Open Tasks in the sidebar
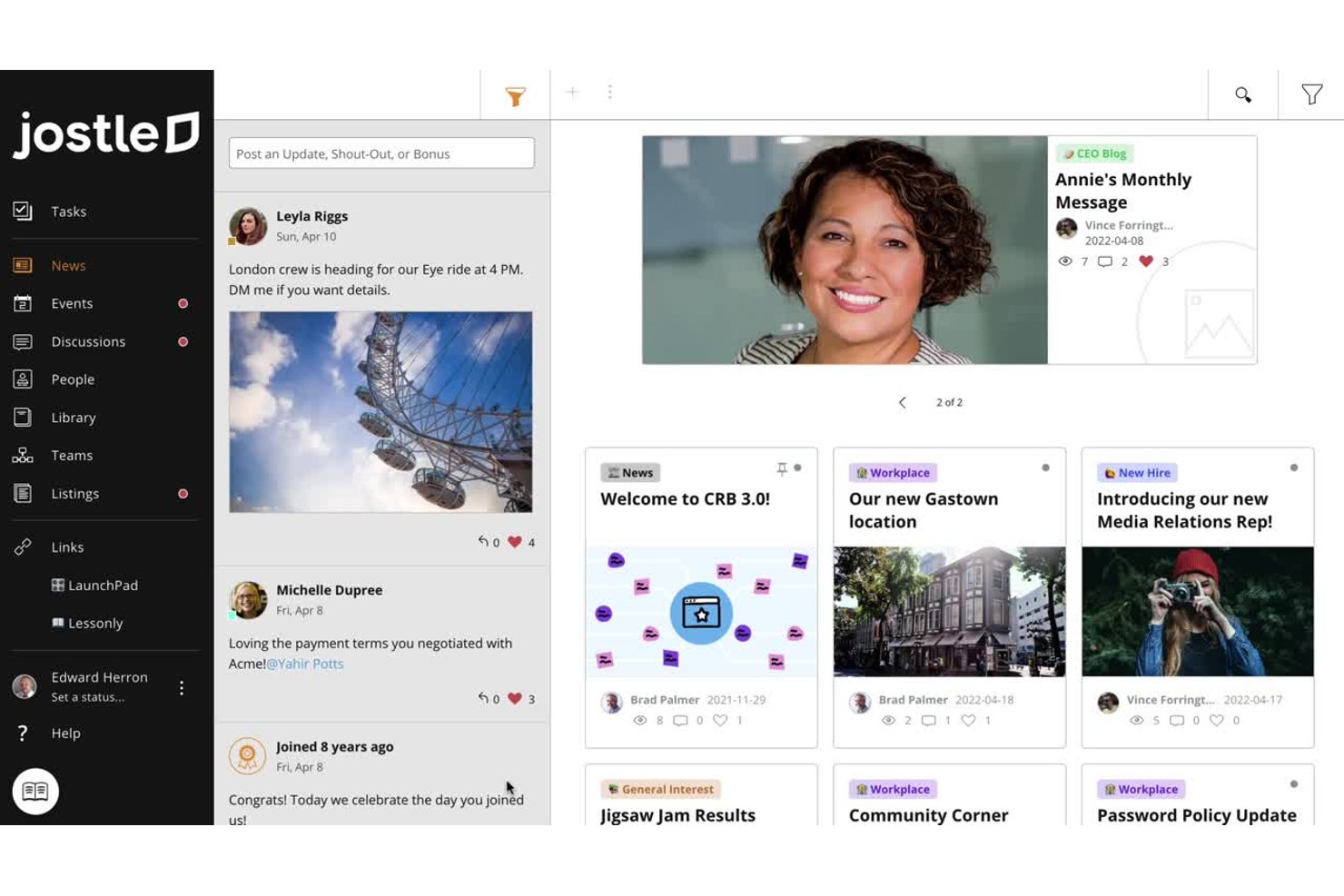Viewport: 1344px width, 896px height. point(68,212)
